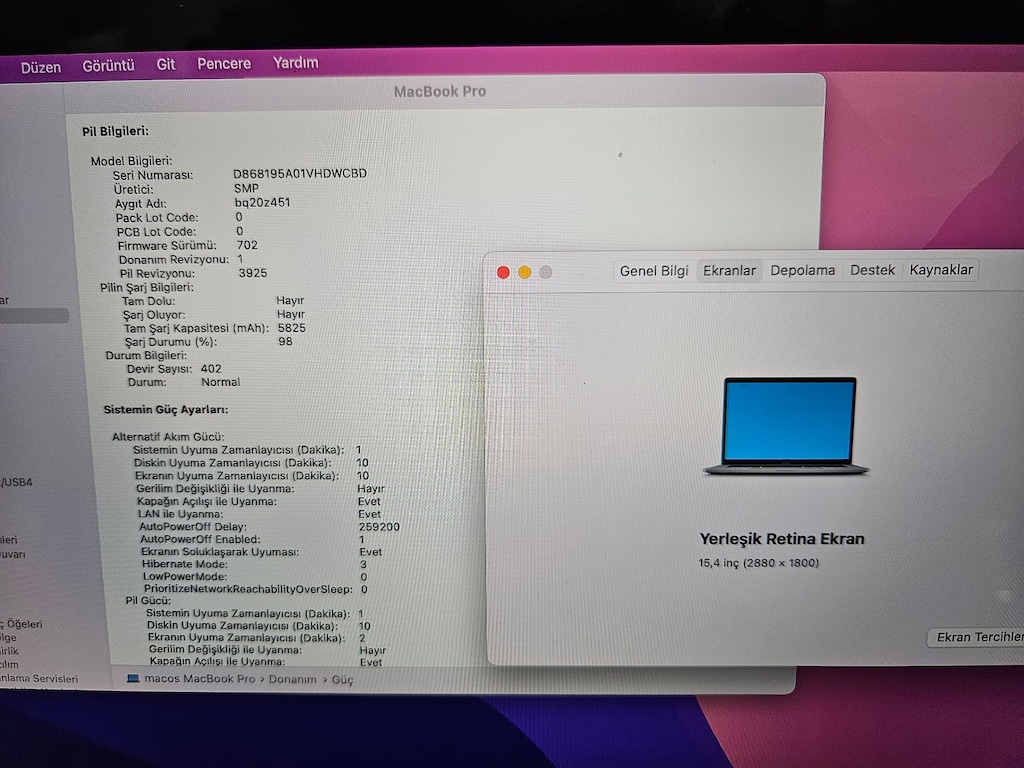Select 'Güç' in the path bar
Image resolution: width=1024 pixels, height=768 pixels.
click(x=343, y=680)
